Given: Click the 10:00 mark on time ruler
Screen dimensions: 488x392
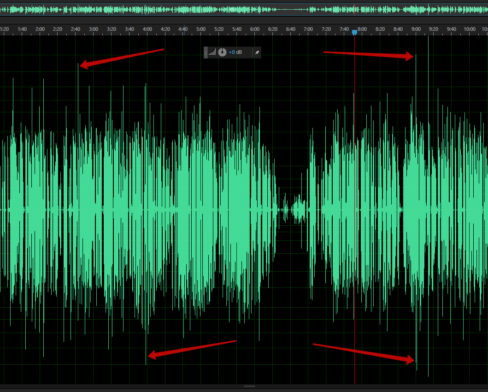Looking at the screenshot, I should [470, 29].
